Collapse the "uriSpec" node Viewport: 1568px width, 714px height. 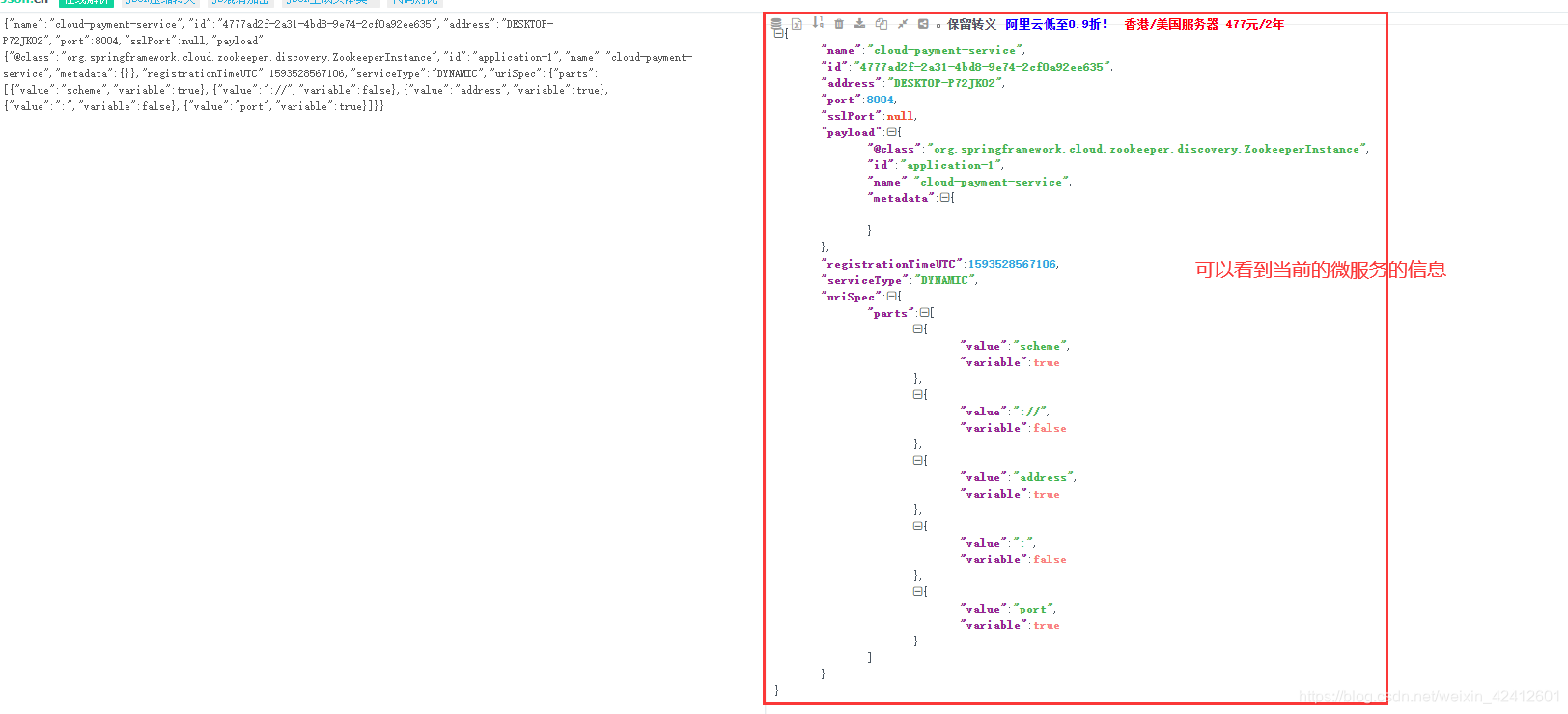coord(891,297)
